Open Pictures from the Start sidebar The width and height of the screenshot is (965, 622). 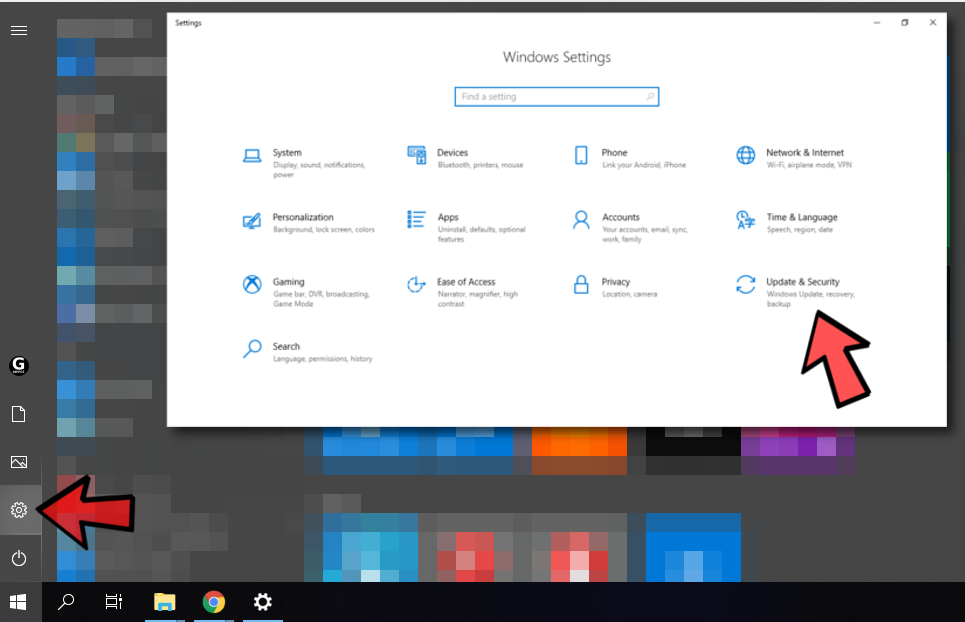(x=19, y=462)
